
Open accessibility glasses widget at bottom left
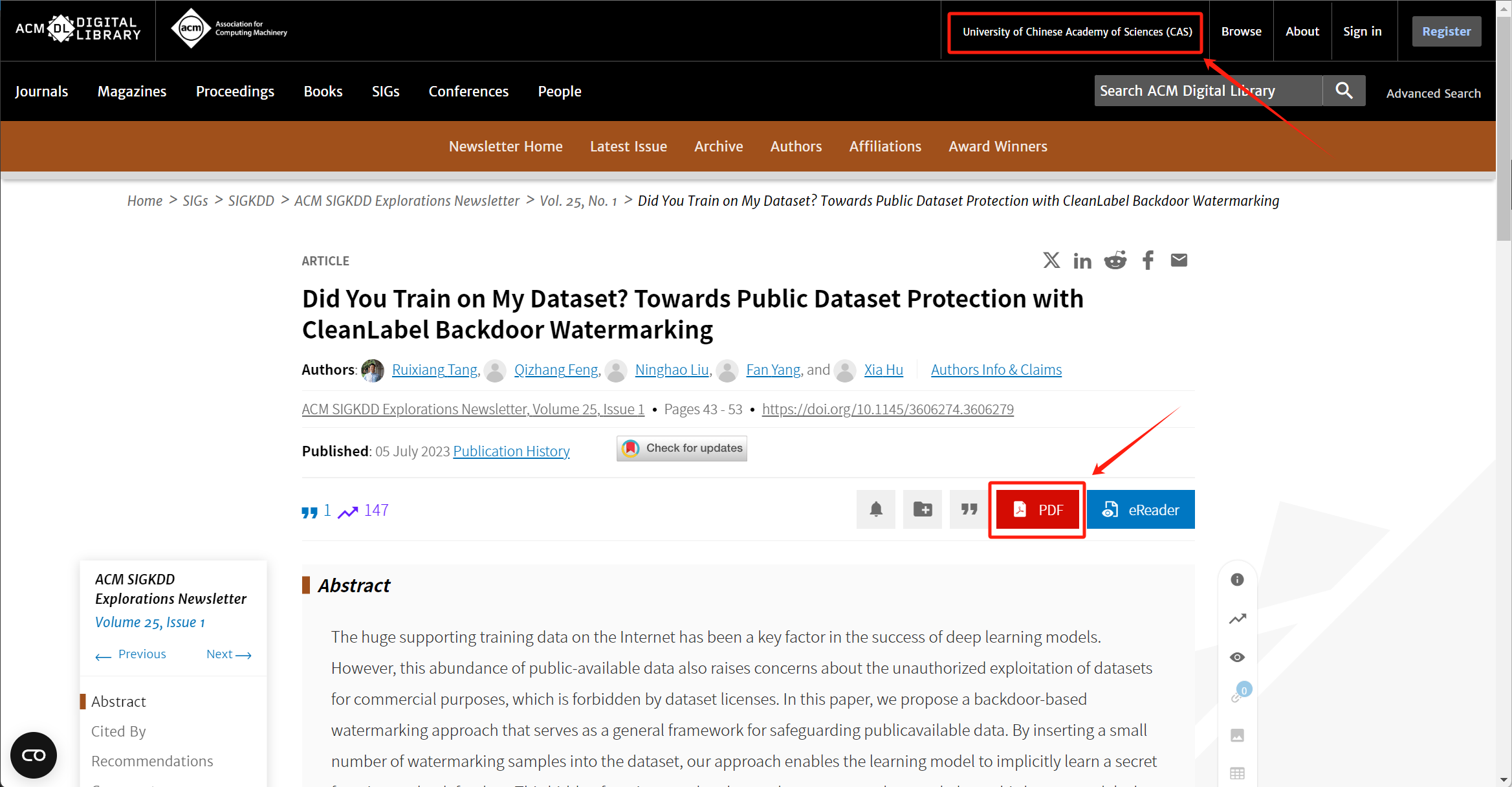click(34, 755)
